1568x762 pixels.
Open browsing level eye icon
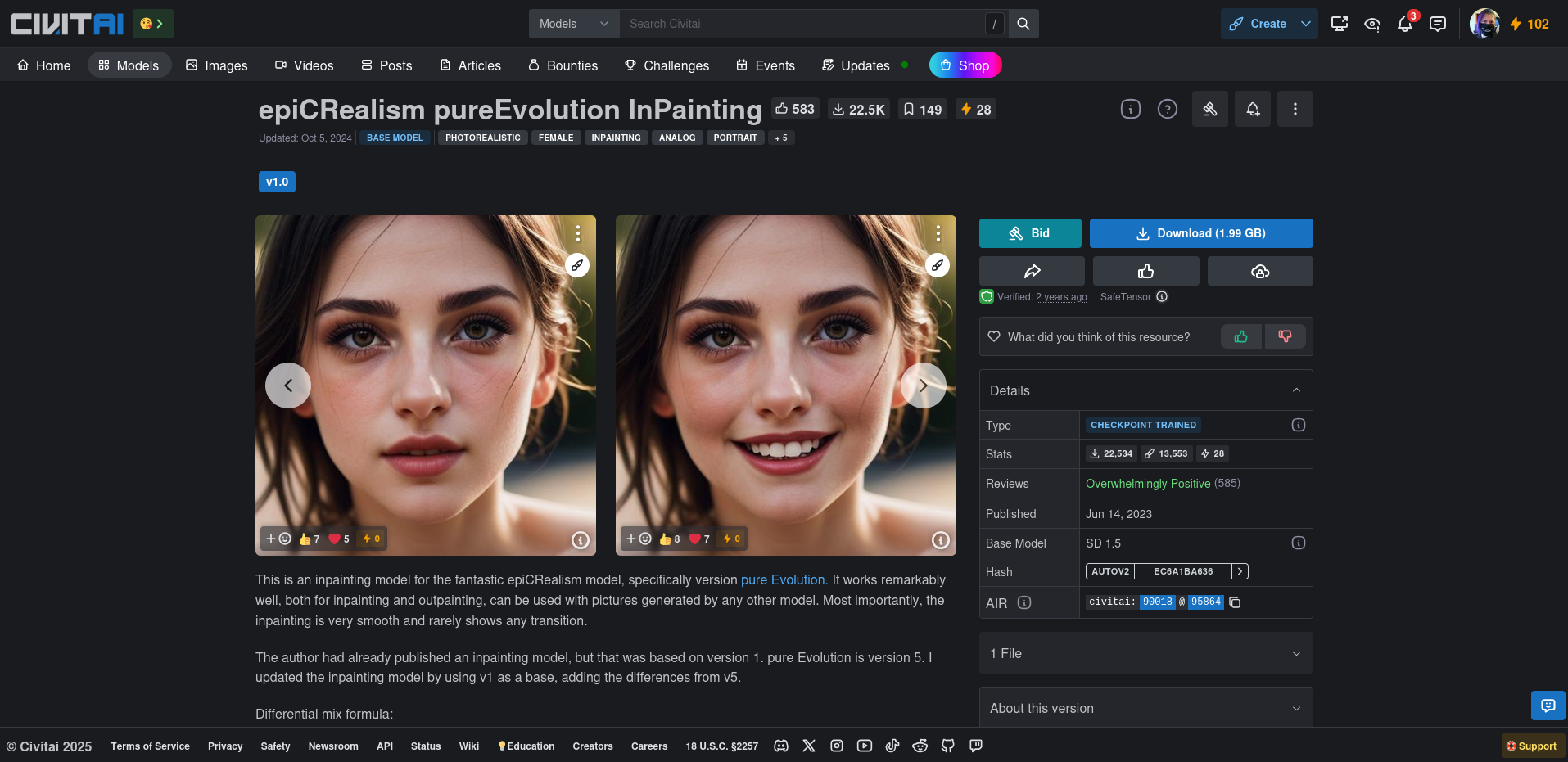pos(1372,24)
